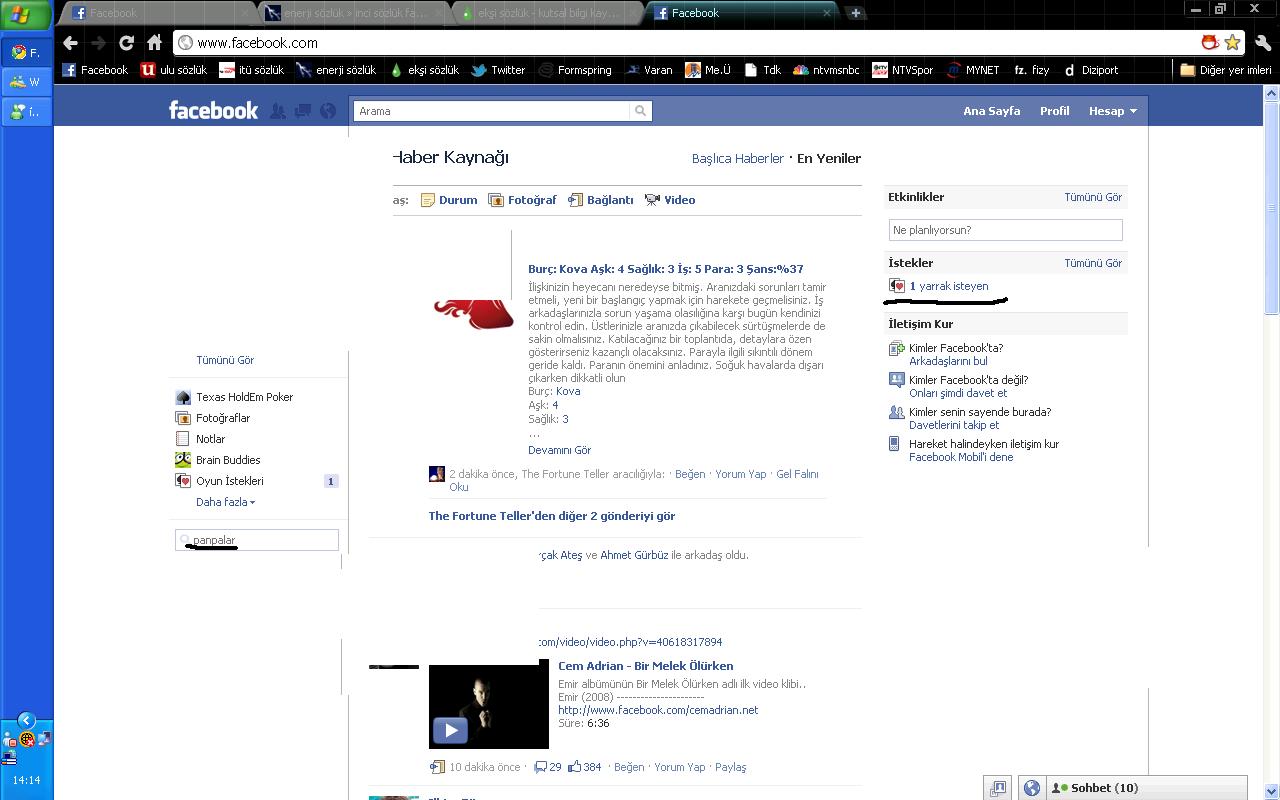
Task: Click Paylaş under the Cem Adrian video
Action: [x=731, y=767]
